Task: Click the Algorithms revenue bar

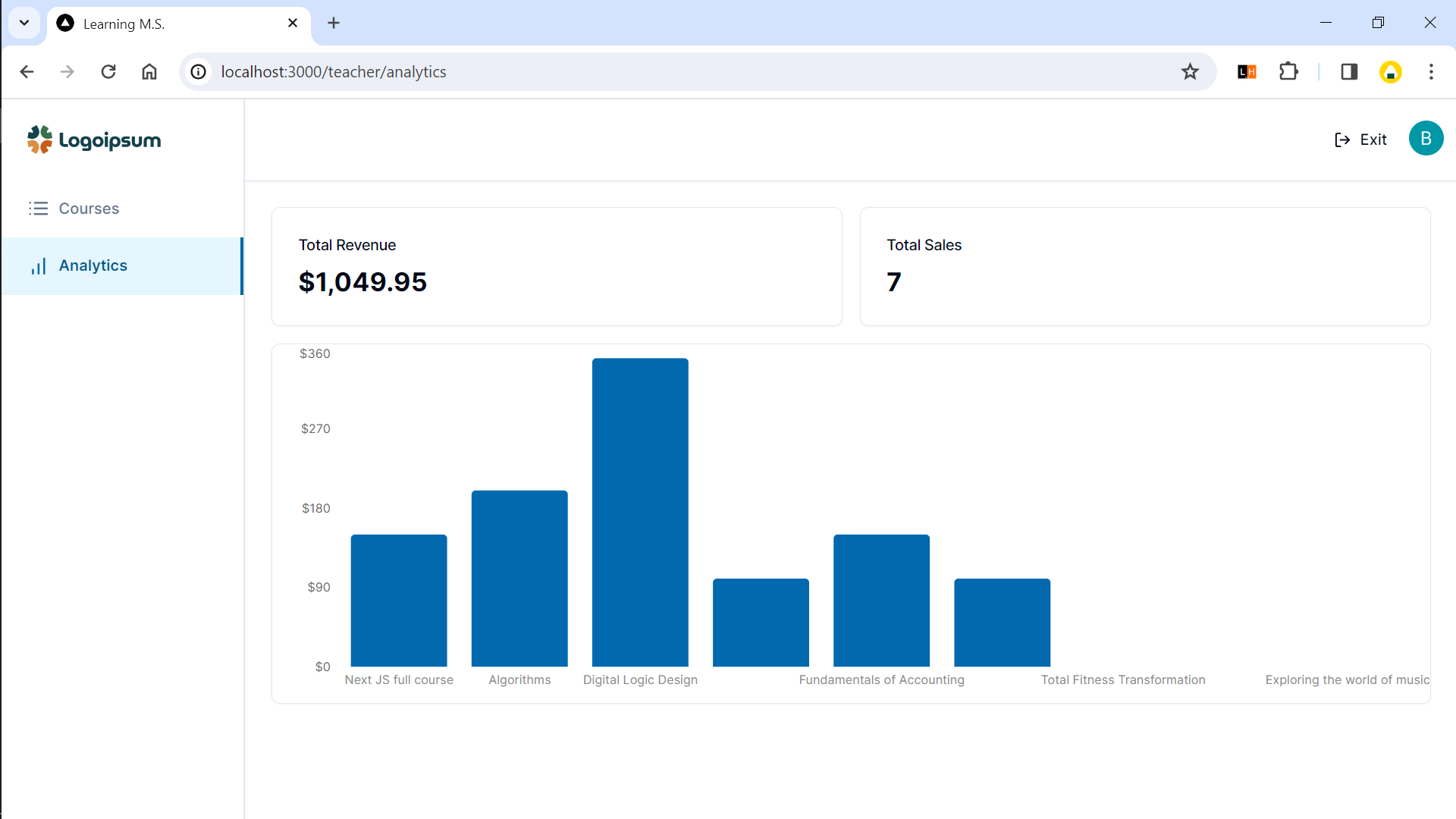Action: click(519, 578)
